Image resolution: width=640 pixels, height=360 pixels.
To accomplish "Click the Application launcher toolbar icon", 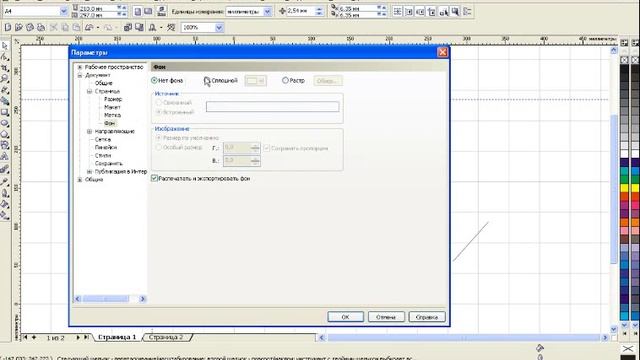I will pos(152,27).
